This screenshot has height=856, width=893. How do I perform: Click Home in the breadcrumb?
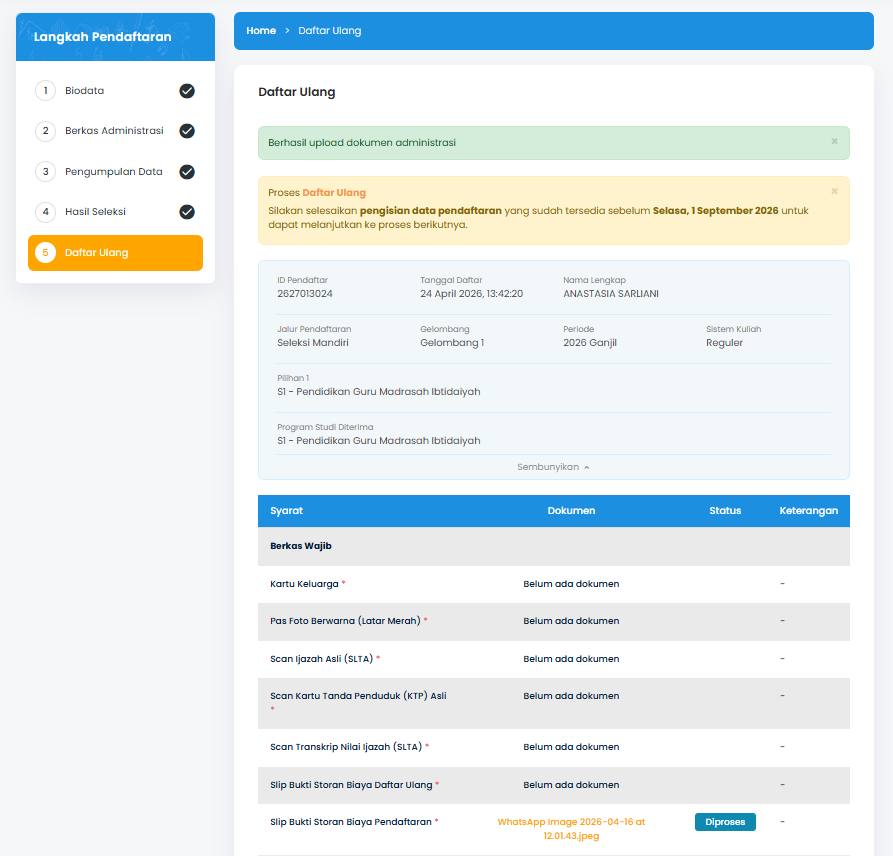tap(261, 31)
